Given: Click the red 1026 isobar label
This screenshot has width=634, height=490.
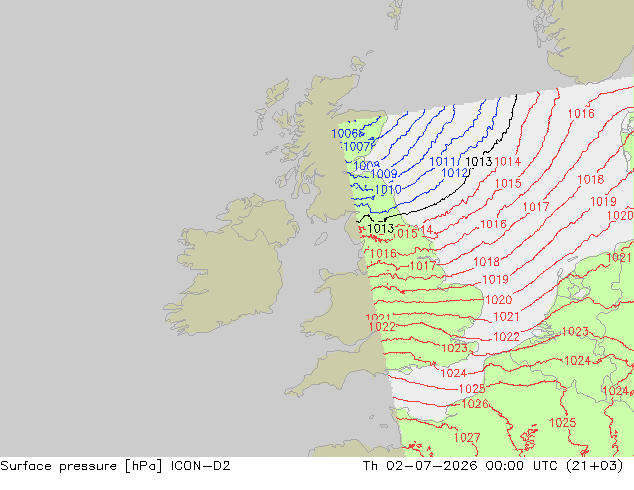Looking at the screenshot, I should (474, 403).
